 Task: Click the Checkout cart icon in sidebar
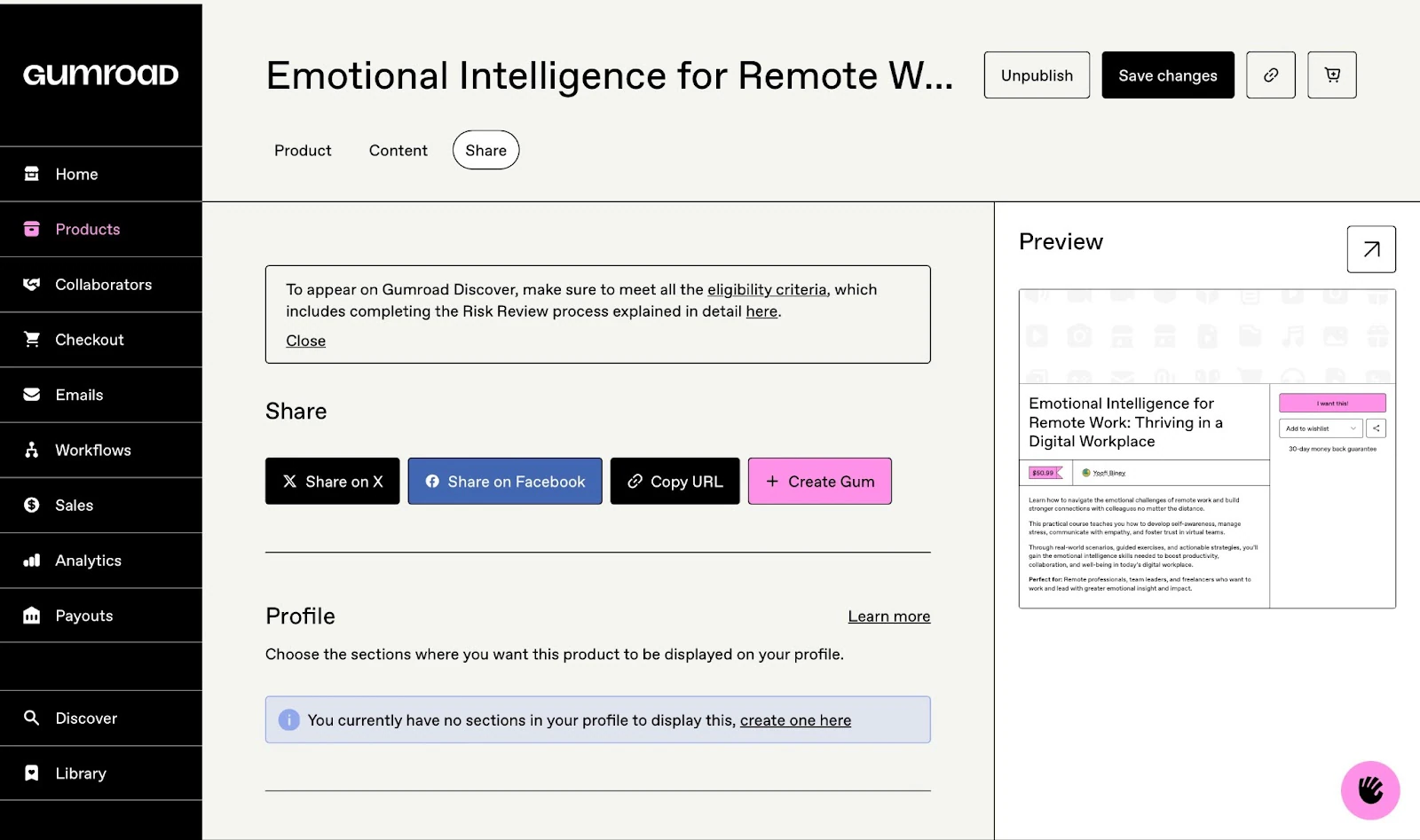32,339
